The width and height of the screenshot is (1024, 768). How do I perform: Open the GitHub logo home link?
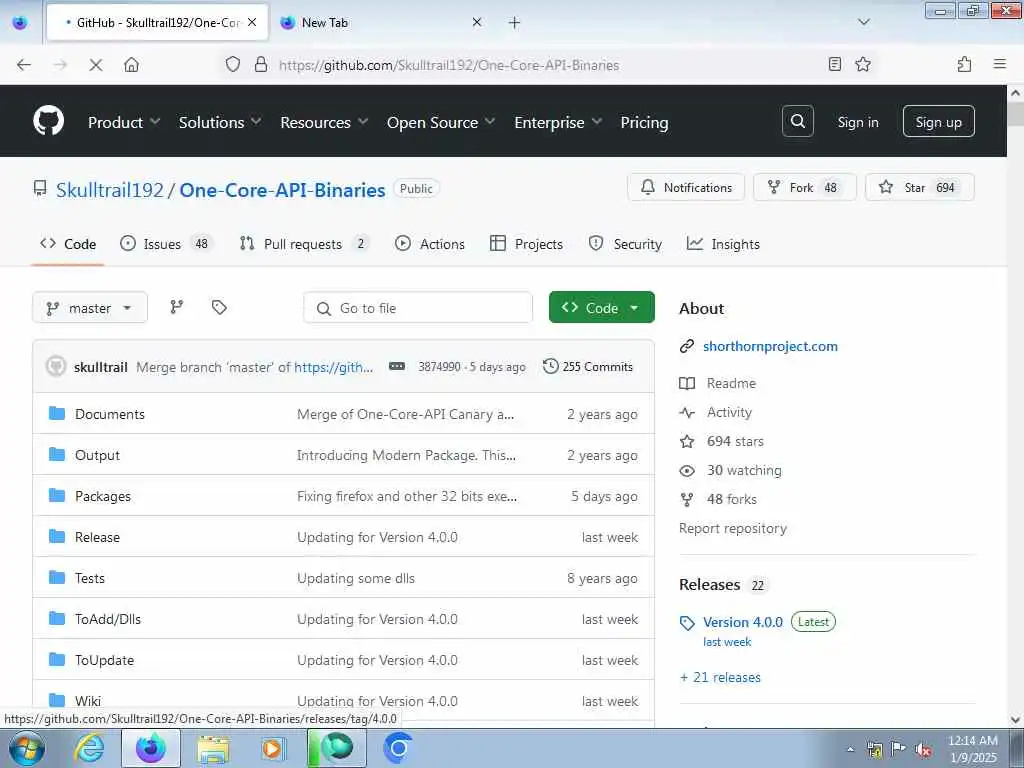[x=48, y=121]
